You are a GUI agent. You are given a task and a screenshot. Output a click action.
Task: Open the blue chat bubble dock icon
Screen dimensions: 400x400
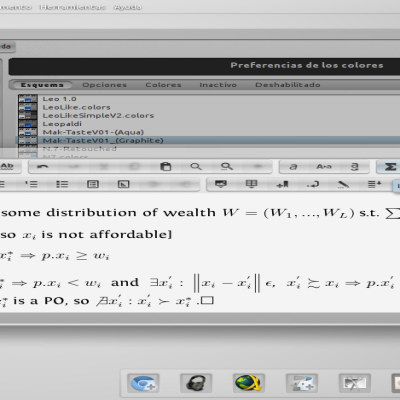pos(143,383)
